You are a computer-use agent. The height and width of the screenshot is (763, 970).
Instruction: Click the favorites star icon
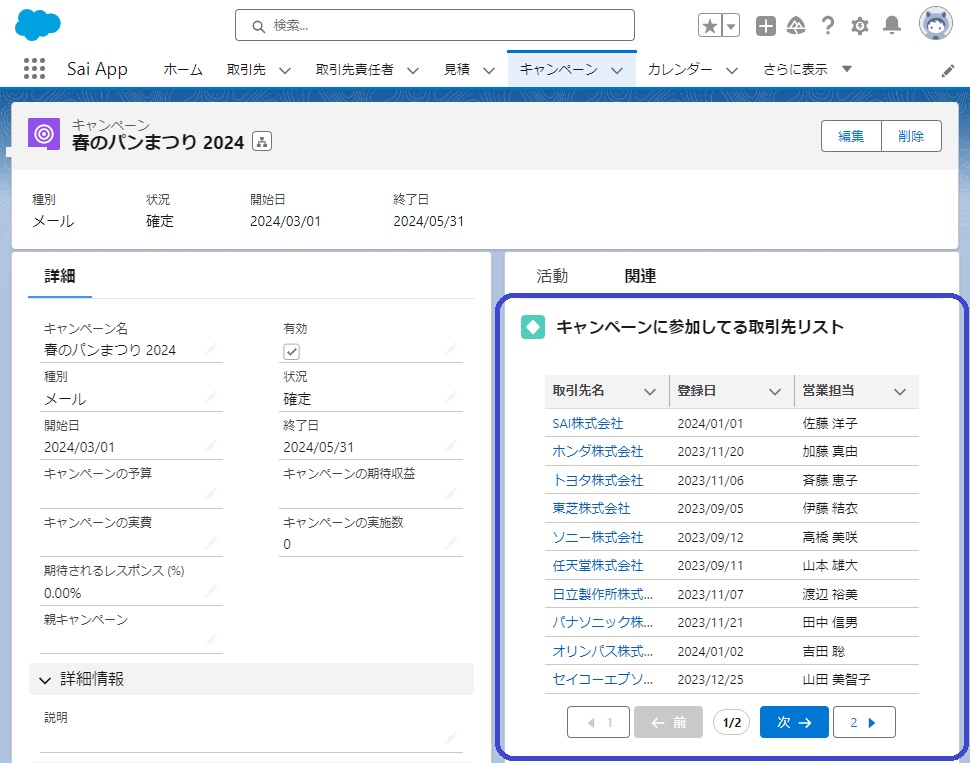point(710,26)
